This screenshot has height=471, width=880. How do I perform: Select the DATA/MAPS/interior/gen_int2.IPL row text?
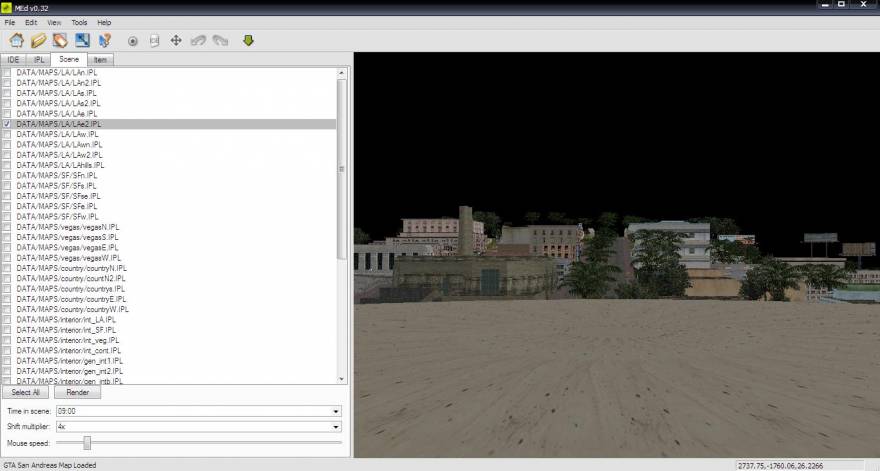coord(70,371)
